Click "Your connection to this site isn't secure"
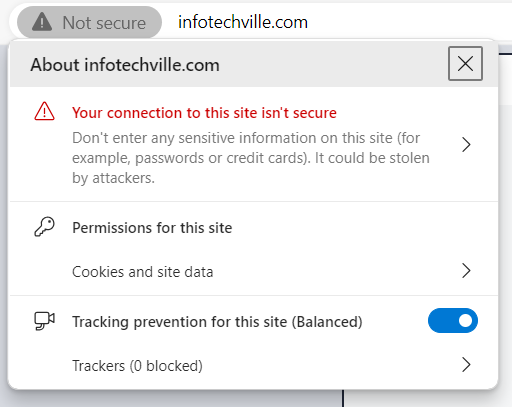The height and width of the screenshot is (407, 512). [204, 113]
